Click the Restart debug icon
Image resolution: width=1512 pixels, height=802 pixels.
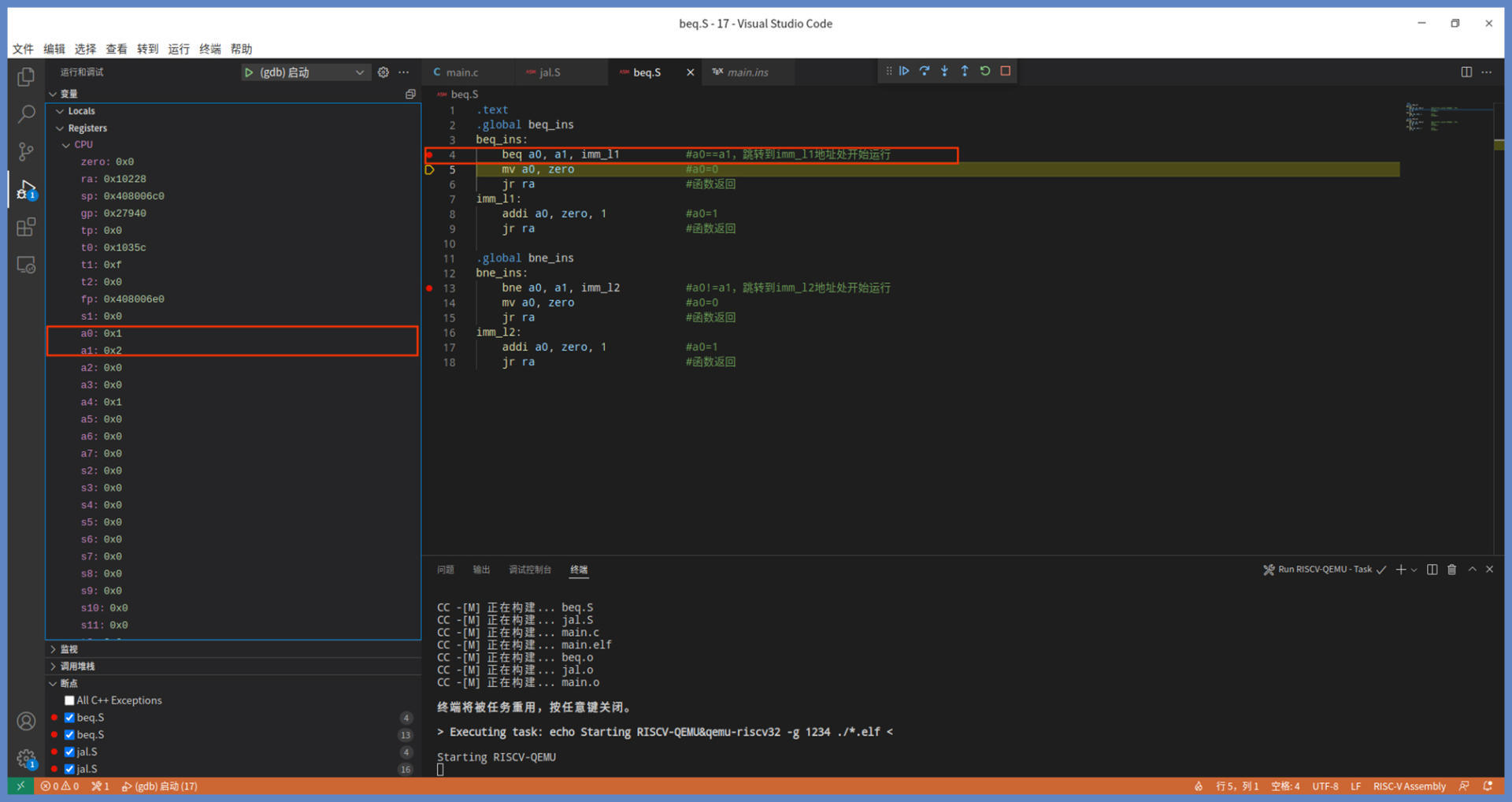point(985,71)
